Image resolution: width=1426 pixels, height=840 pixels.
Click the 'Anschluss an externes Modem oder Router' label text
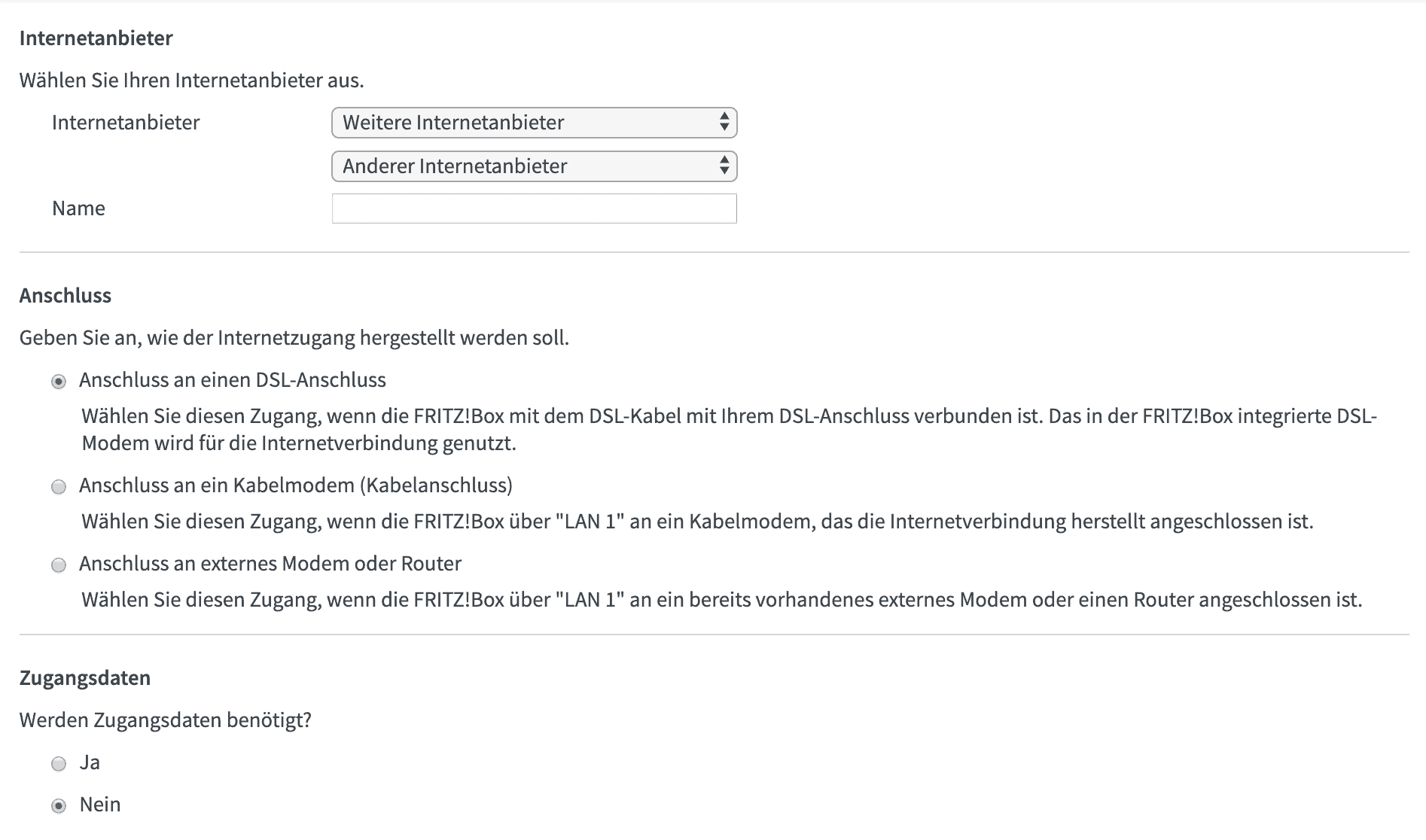[270, 564]
